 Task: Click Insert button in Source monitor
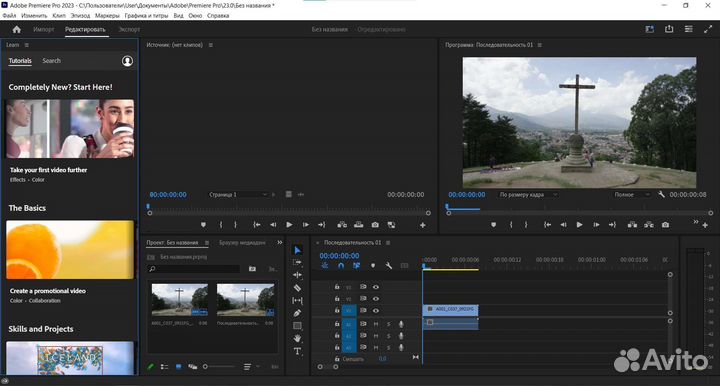tap(342, 225)
